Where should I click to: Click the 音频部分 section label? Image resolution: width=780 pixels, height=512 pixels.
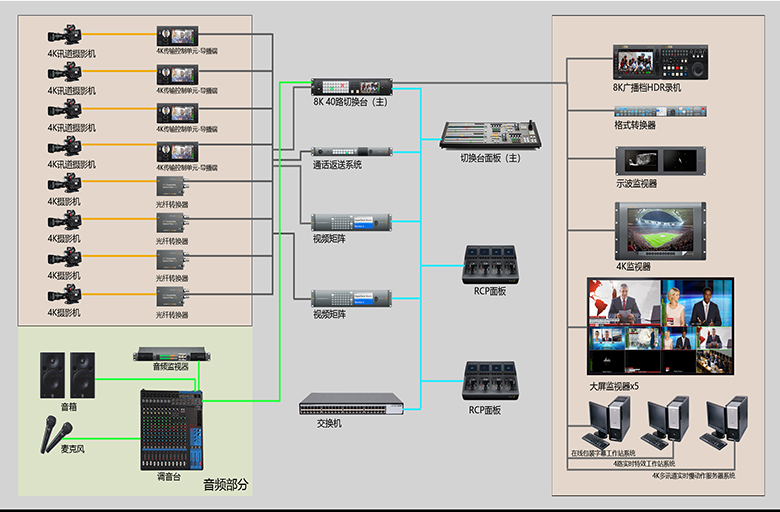(225, 485)
